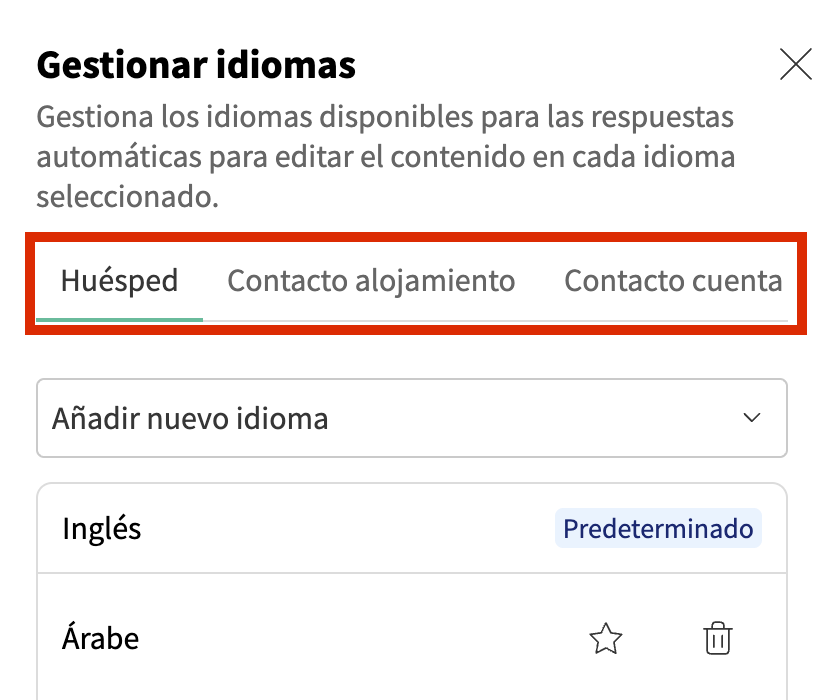Click the green underline beneath Huésped
Screen dimensions: 840x700
click(119, 319)
